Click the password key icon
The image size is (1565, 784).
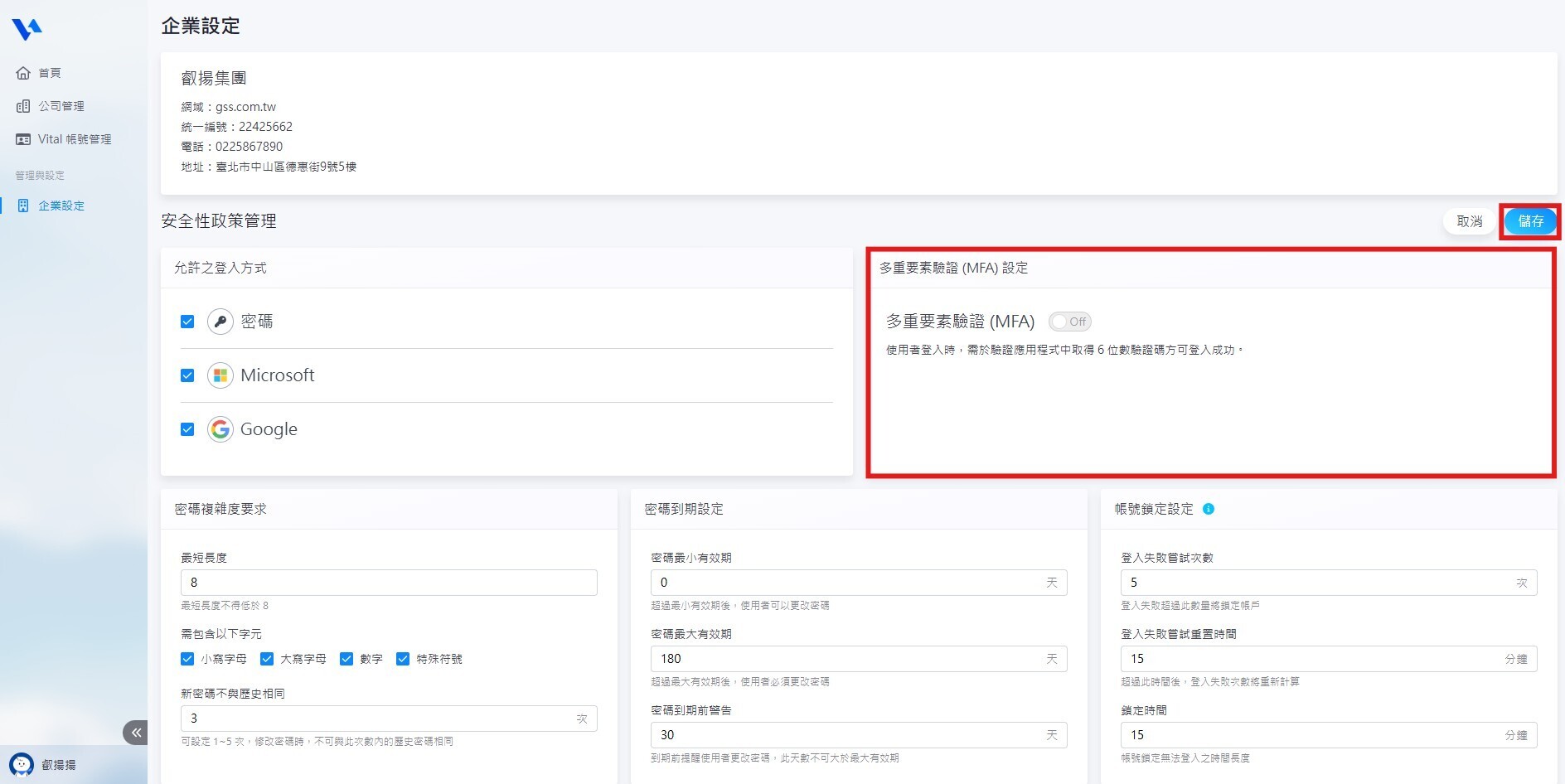[x=220, y=322]
